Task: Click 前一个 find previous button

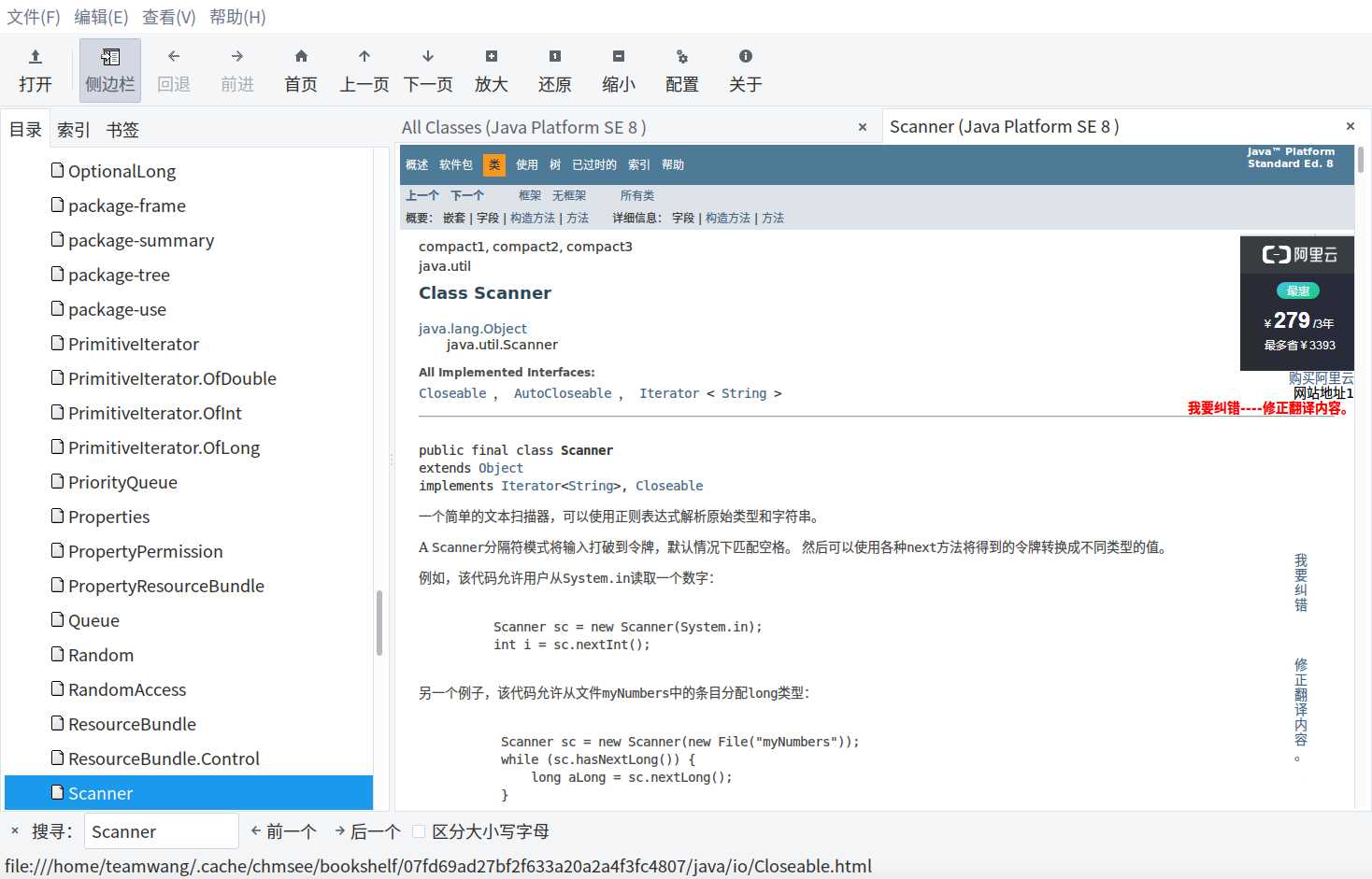Action: [x=283, y=831]
